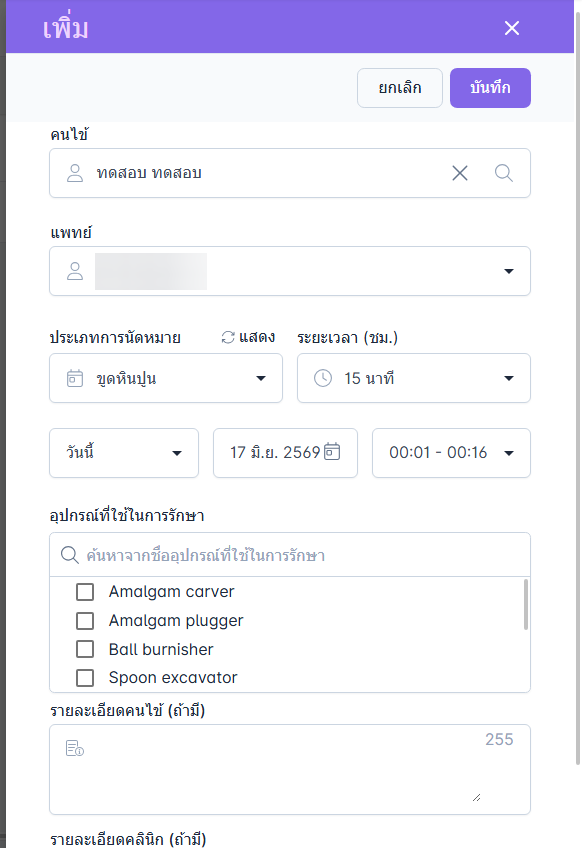Open the calendar icon in the date field
Image resolution: width=582 pixels, height=848 pixels.
pos(332,452)
